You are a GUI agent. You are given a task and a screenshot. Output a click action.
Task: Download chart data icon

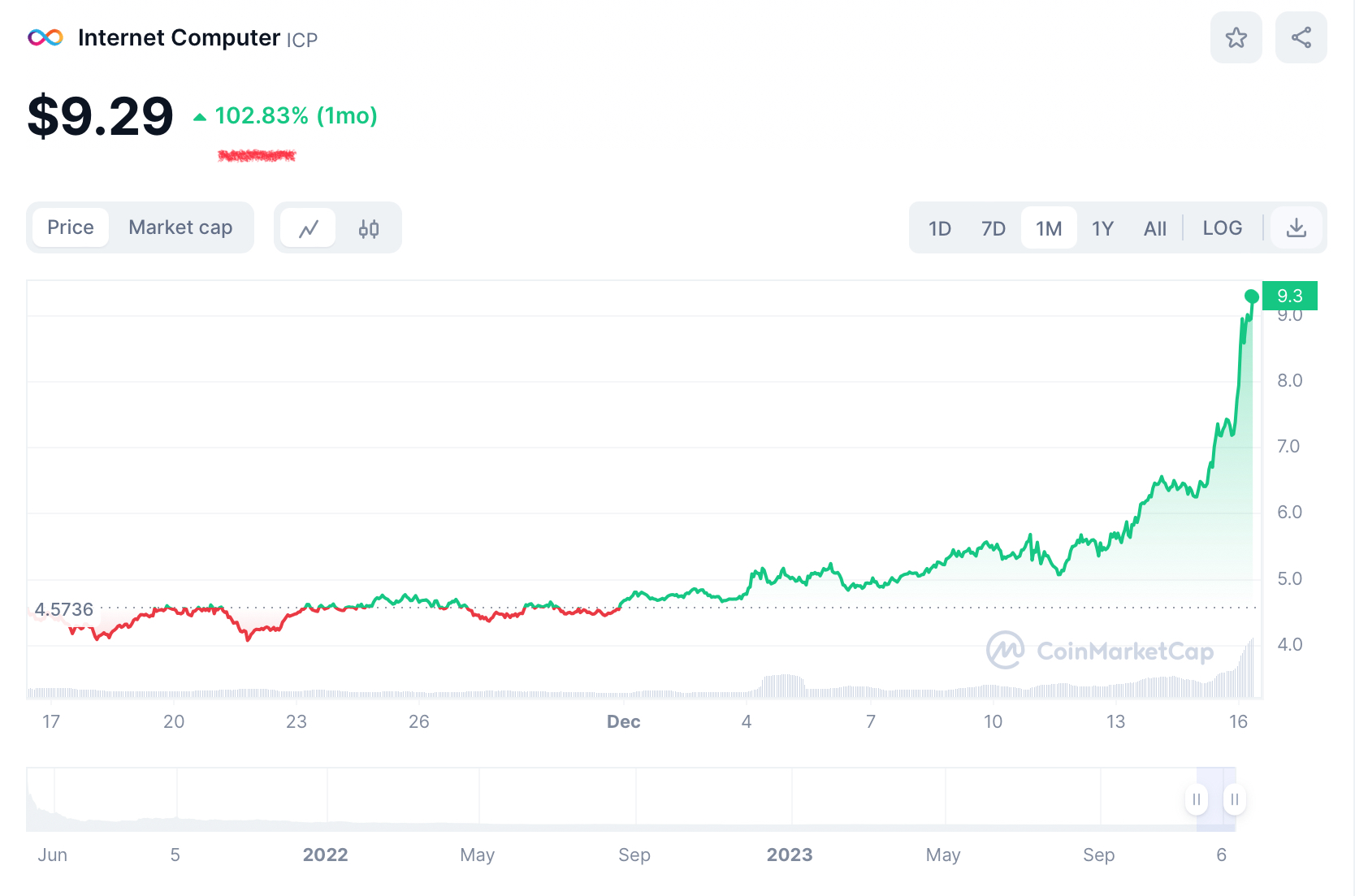(1297, 228)
